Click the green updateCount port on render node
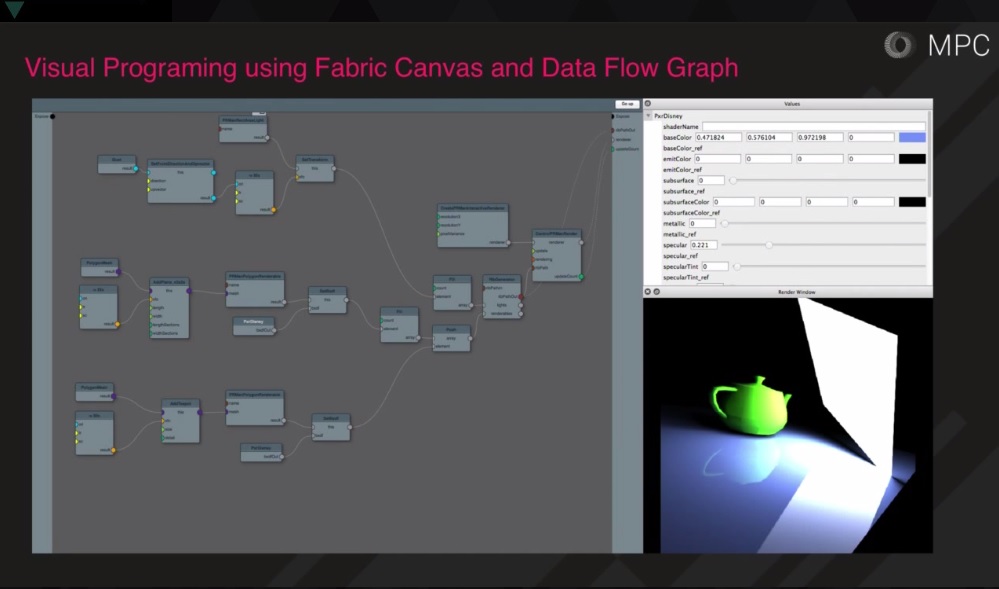The height and width of the screenshot is (589, 999). pyautogui.click(x=581, y=276)
